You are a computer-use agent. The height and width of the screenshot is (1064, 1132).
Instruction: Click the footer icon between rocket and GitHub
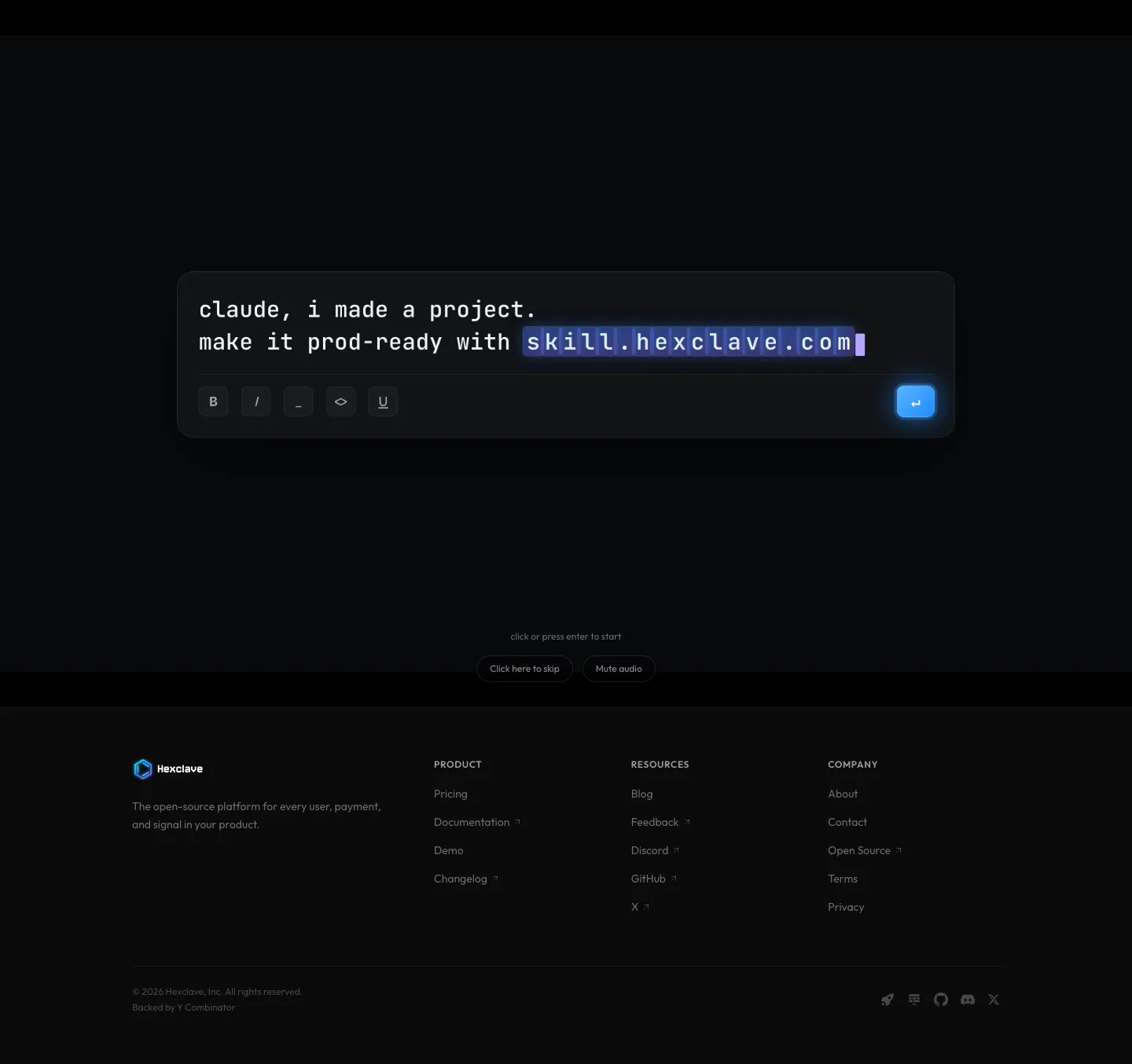[x=914, y=1000]
